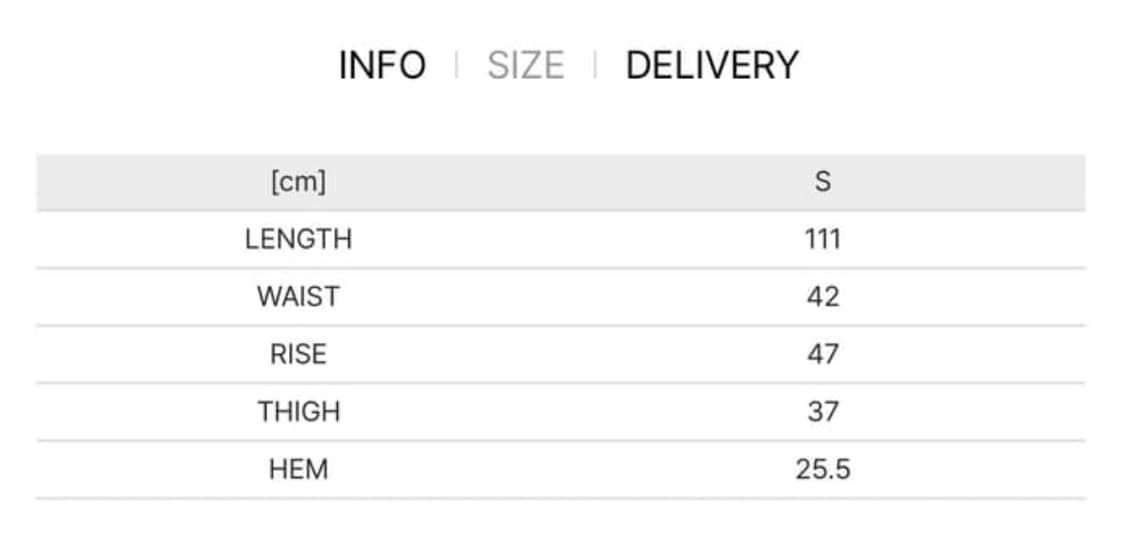Click the rise value 47
Image resolution: width=1125 pixels, height=535 pixels.
coord(822,354)
